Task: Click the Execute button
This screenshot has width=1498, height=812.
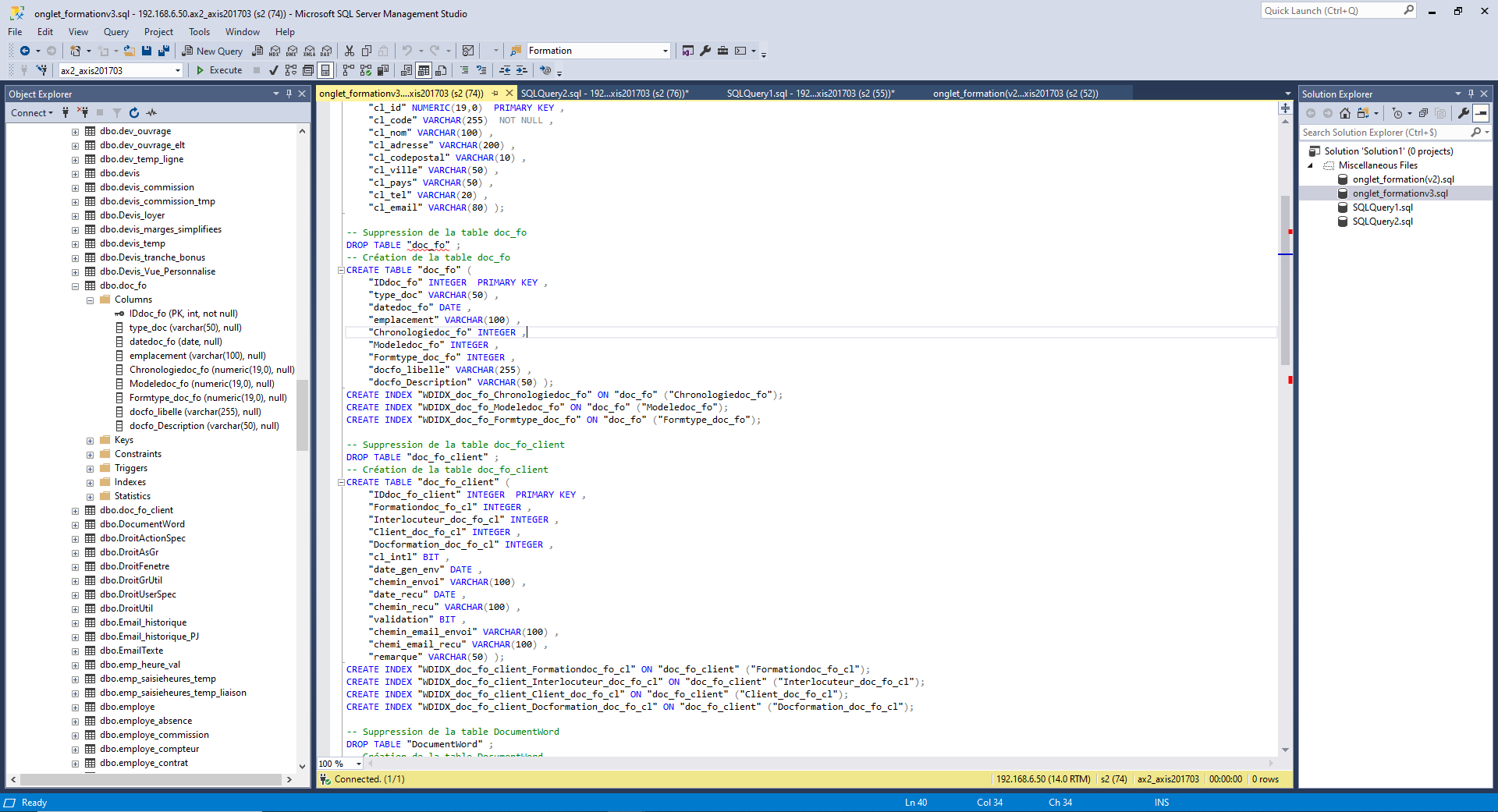Action: point(218,70)
